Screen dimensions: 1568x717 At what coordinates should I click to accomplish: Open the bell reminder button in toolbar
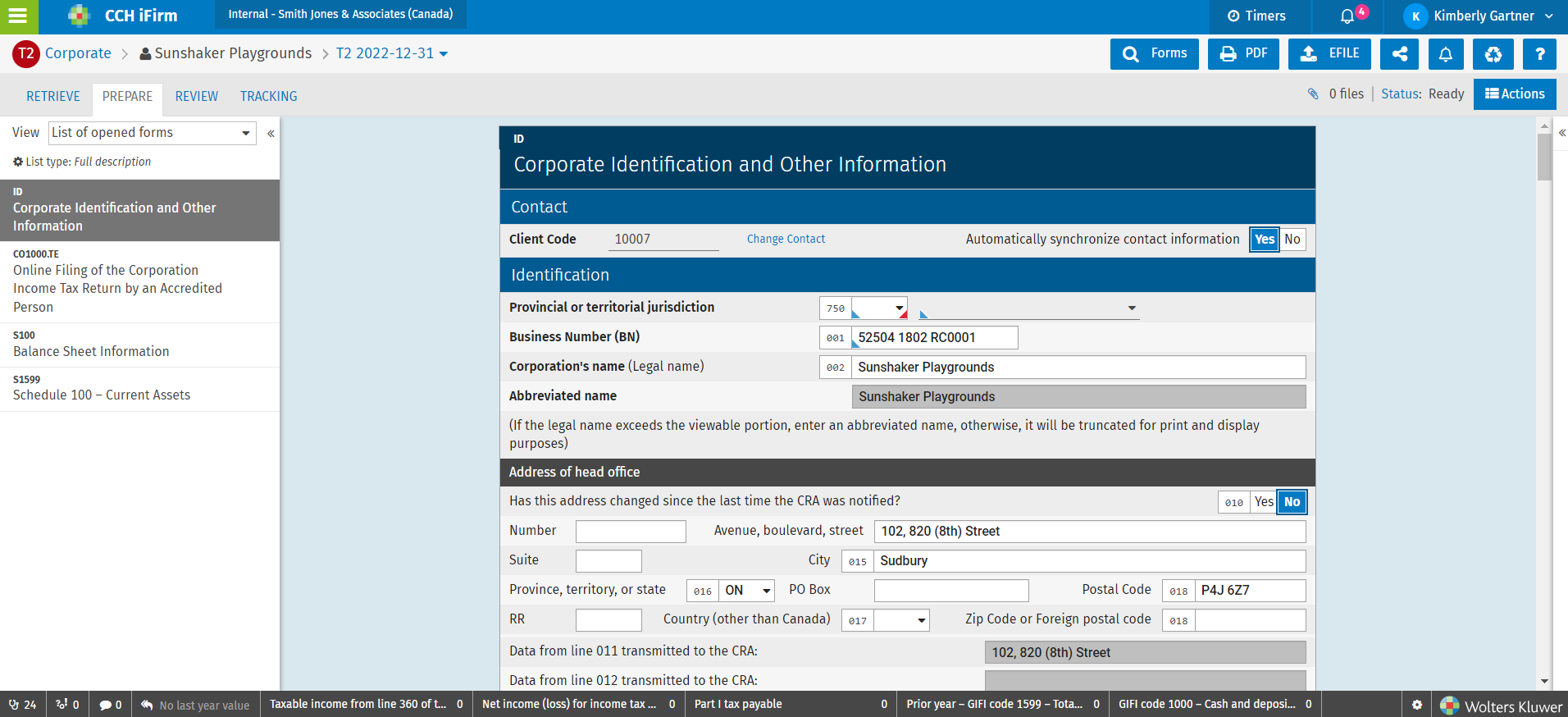tap(1445, 54)
